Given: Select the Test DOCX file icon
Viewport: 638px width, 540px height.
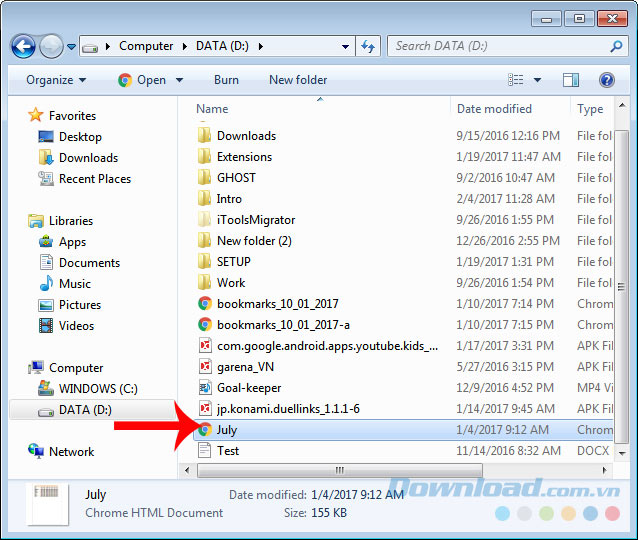Looking at the screenshot, I should (204, 450).
